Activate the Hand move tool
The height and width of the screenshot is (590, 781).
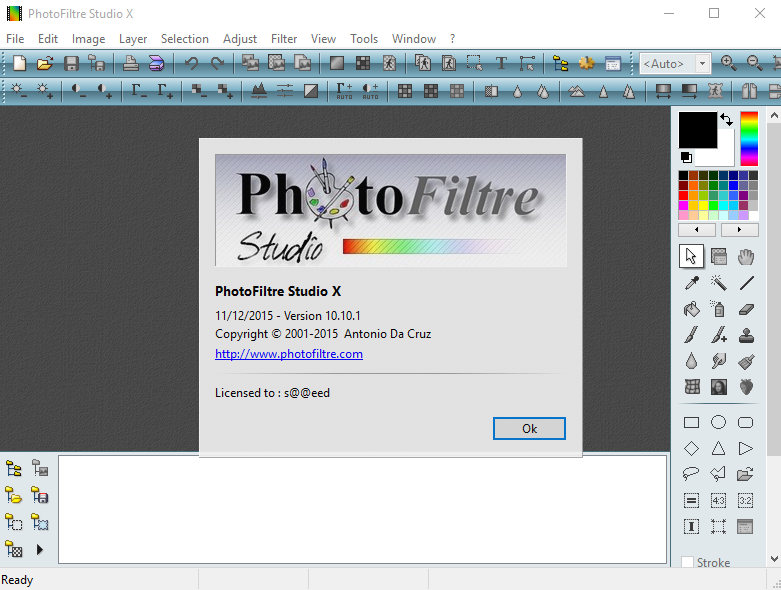pos(745,257)
